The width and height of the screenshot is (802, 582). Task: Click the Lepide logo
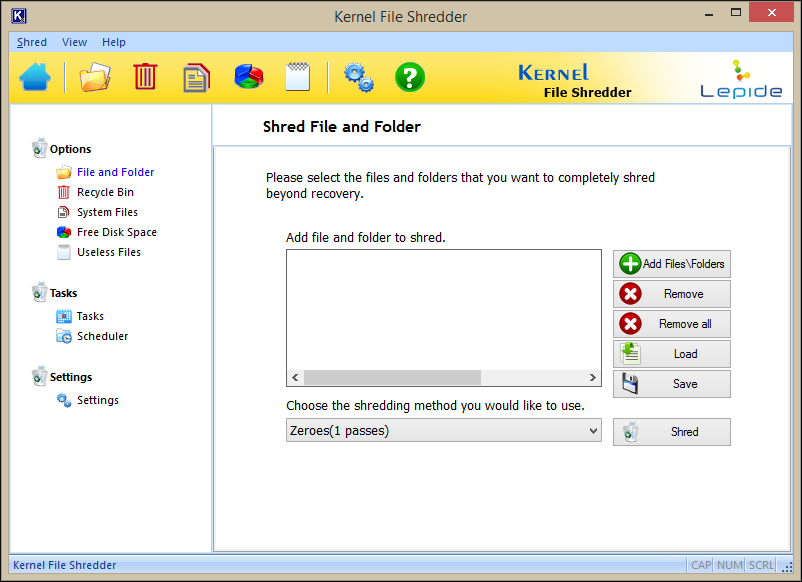(741, 79)
